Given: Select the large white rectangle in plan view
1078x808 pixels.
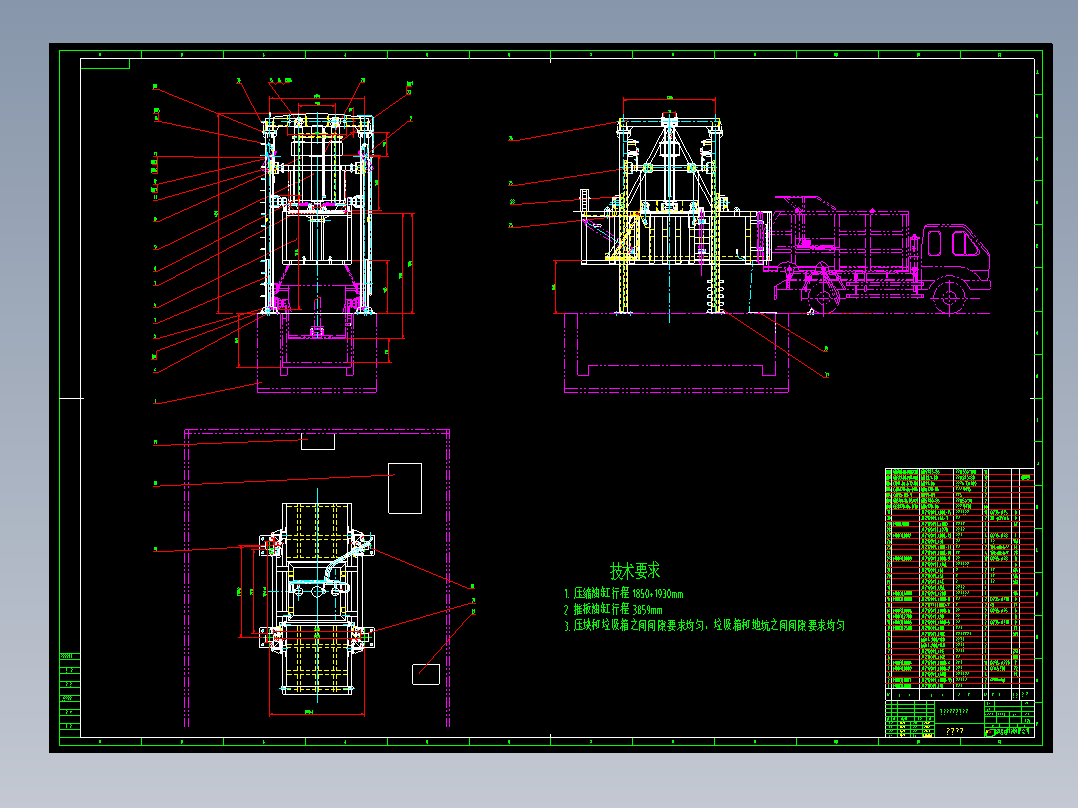Looking at the screenshot, I should coord(405,488).
